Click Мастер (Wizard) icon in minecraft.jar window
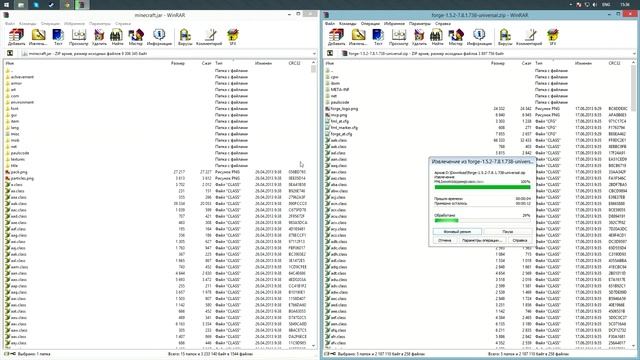Image resolution: width=640 pixels, height=360 pixels. pos(136,37)
